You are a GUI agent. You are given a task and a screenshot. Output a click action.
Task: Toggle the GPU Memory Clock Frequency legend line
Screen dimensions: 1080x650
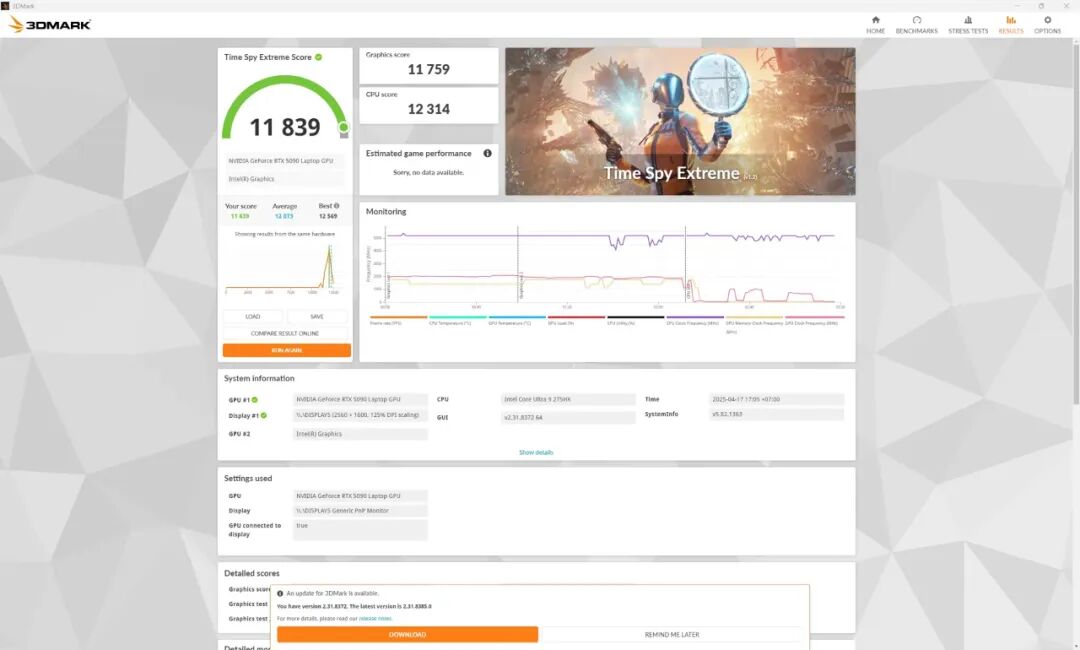(x=754, y=323)
